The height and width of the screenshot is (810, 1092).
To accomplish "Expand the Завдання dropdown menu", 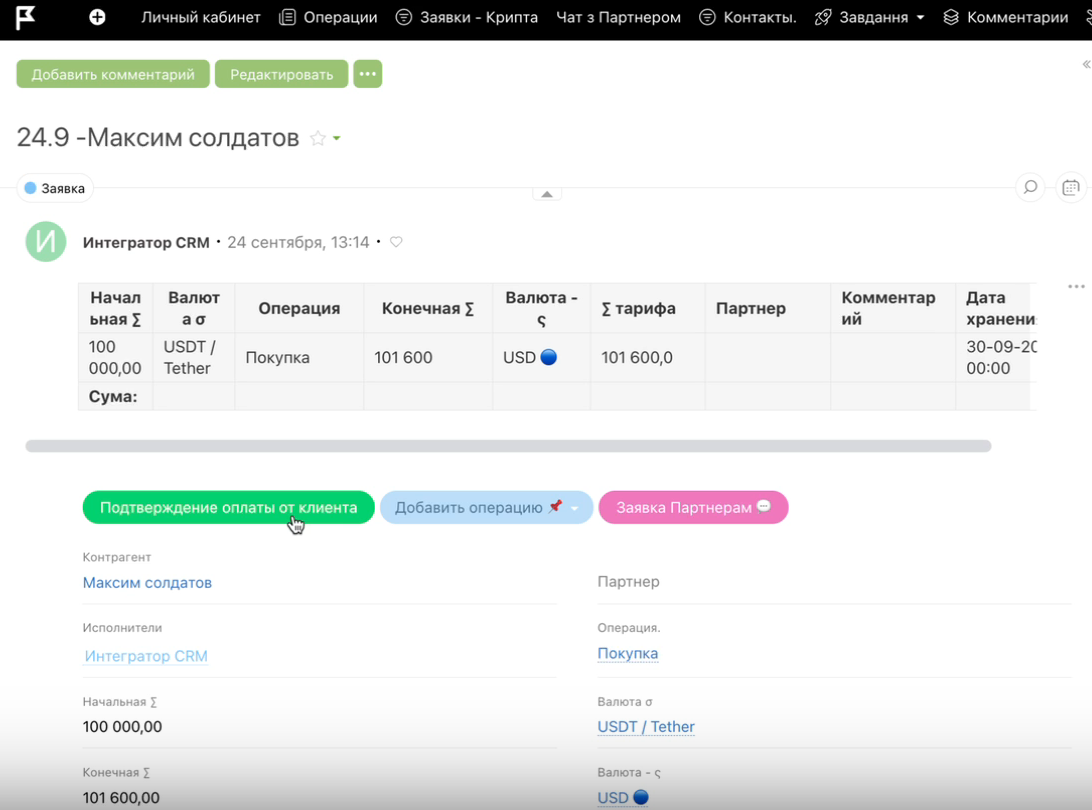I will (x=920, y=18).
